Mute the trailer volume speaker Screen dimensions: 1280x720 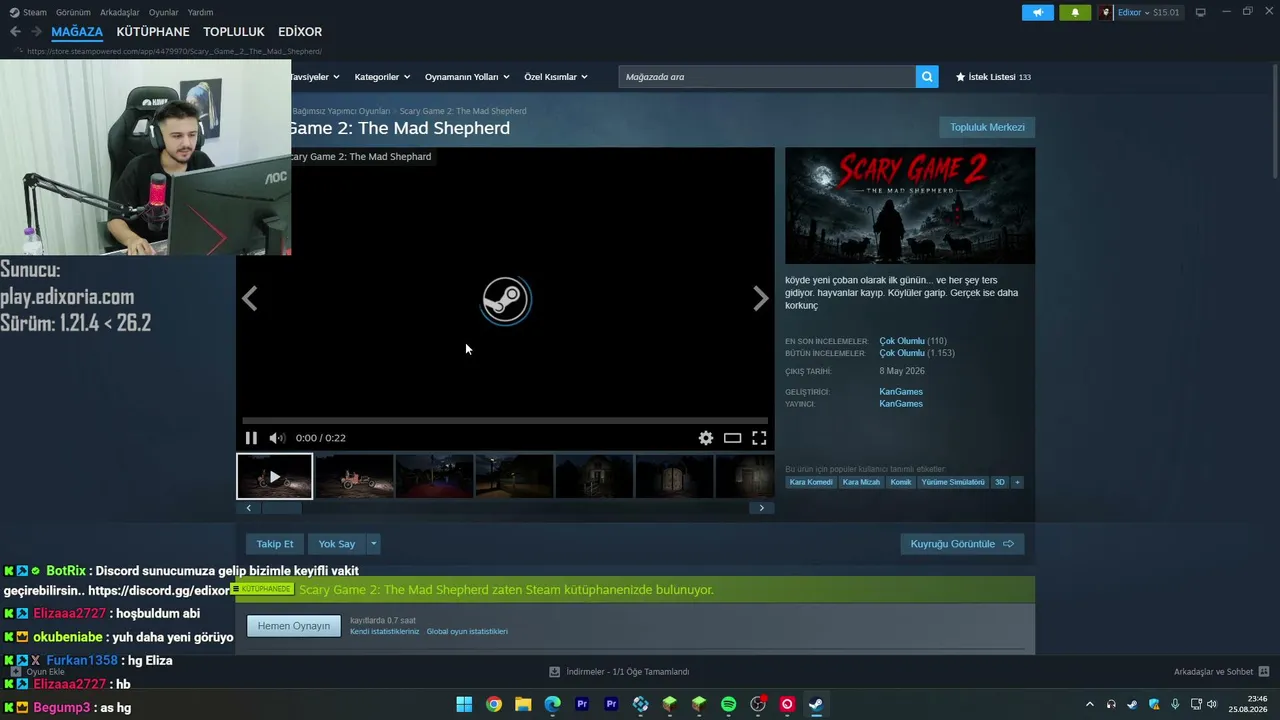pyautogui.click(x=277, y=438)
